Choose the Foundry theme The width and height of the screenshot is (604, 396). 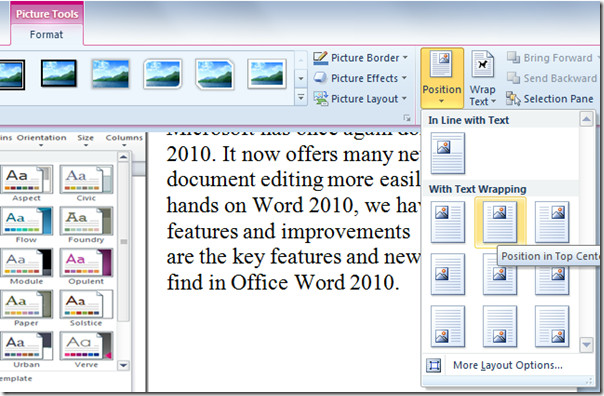click(x=86, y=225)
